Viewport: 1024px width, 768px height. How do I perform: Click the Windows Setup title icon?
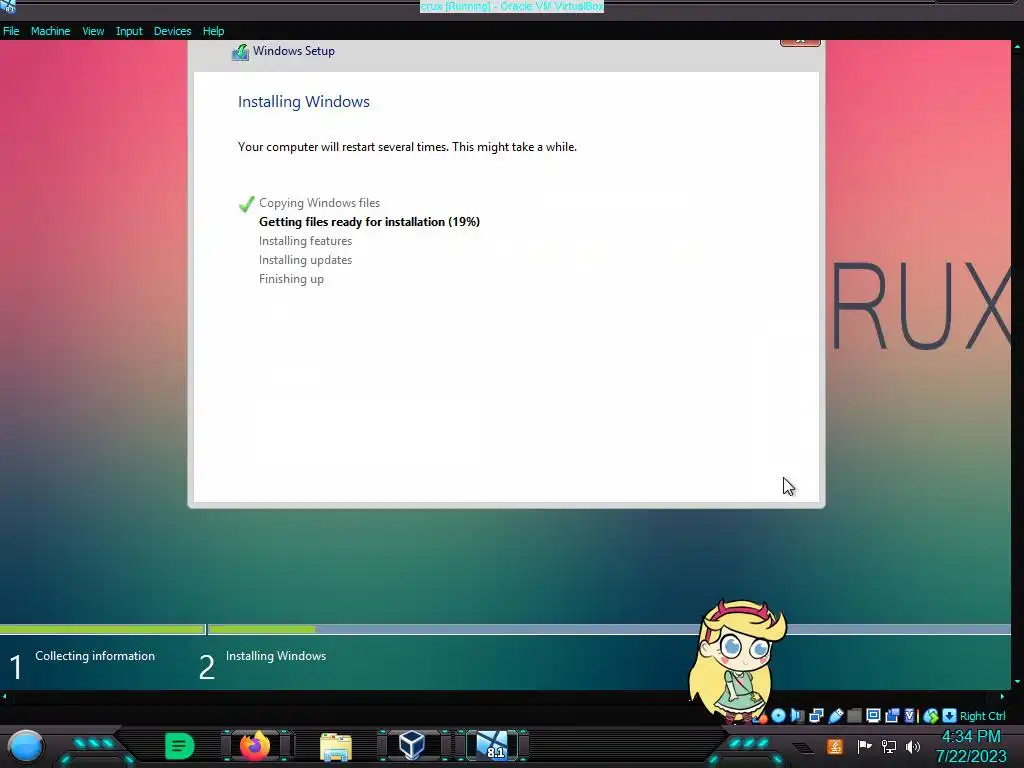[240, 52]
